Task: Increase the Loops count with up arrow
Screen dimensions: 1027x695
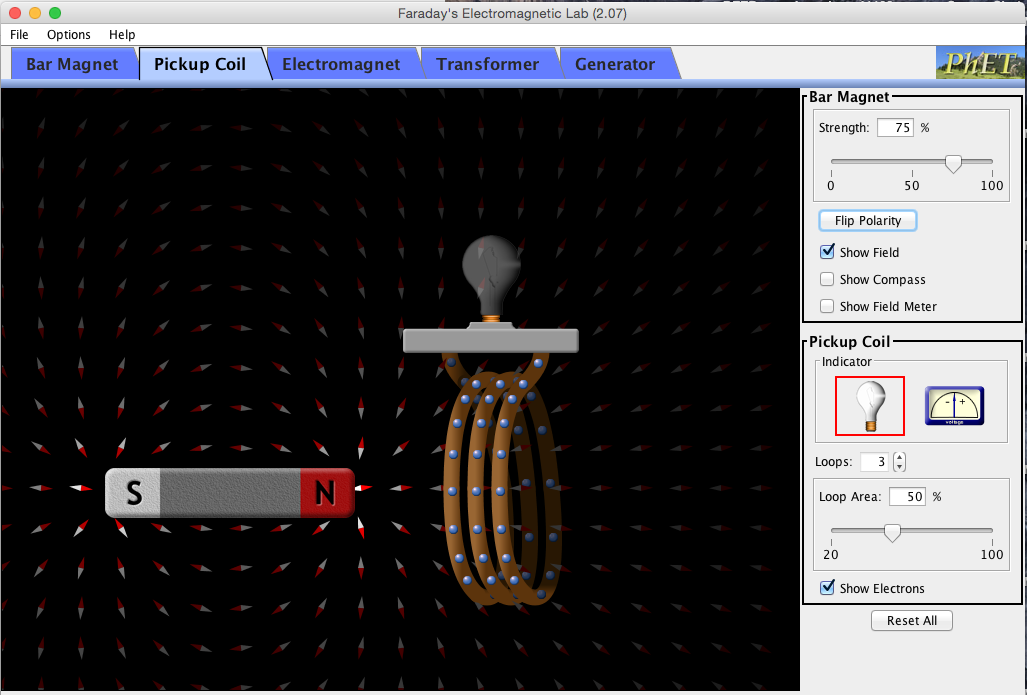Action: [x=900, y=457]
